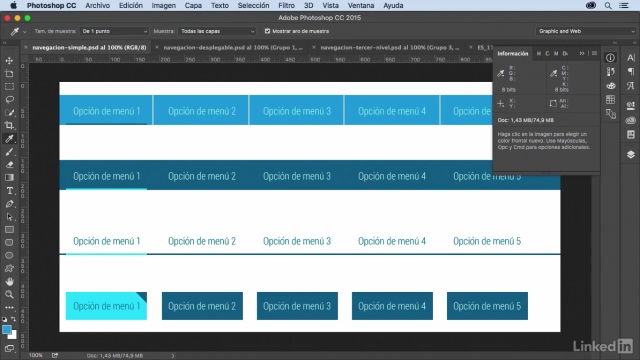The width and height of the screenshot is (640, 360).
Task: Select the Quick Selection tool
Action: pyautogui.click(x=9, y=113)
